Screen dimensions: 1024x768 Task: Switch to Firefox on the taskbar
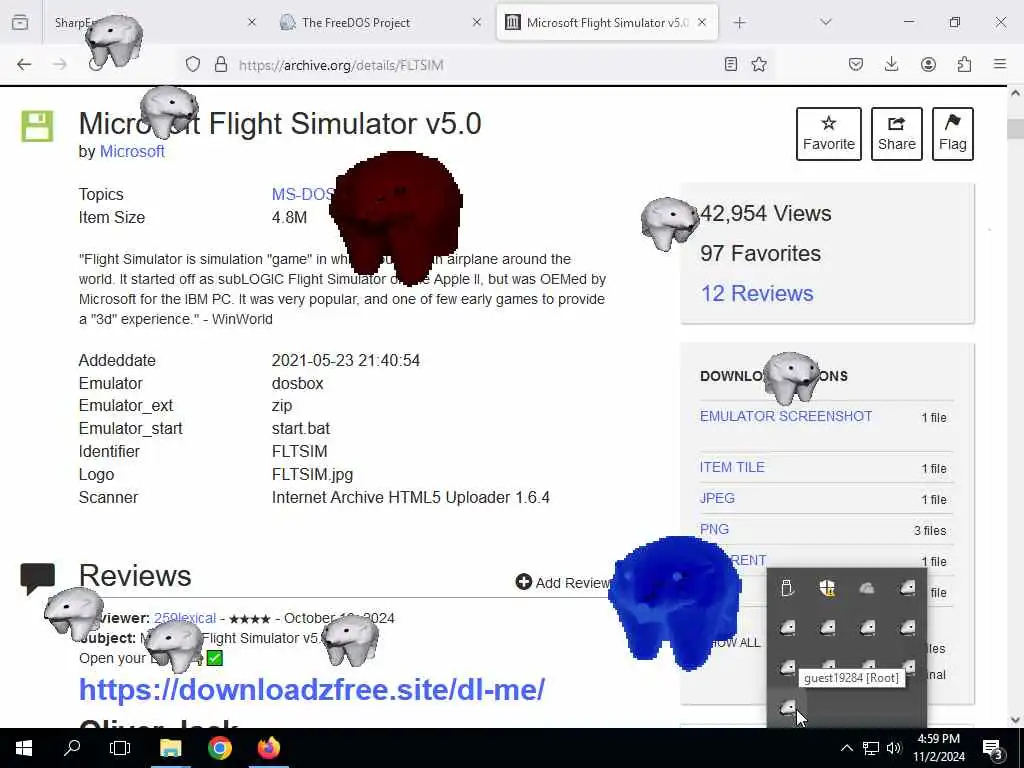pyautogui.click(x=268, y=748)
